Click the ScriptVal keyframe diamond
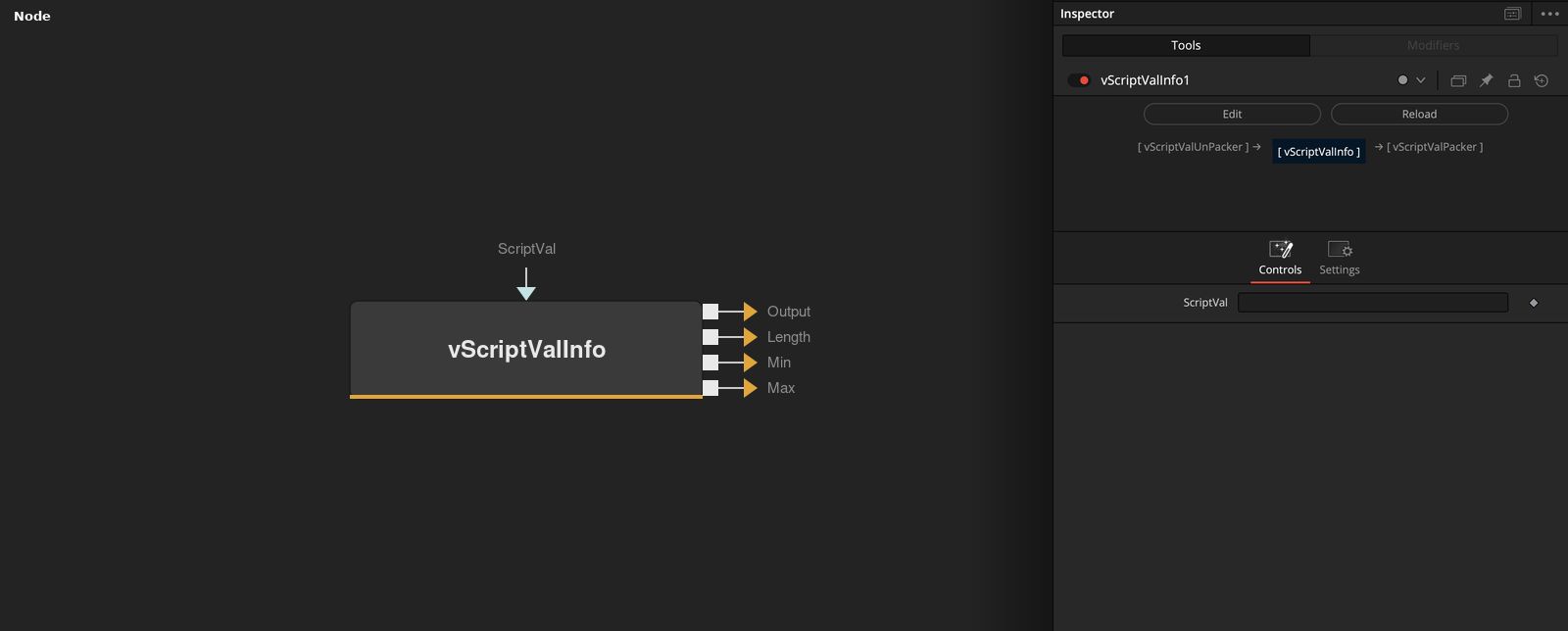Image resolution: width=1568 pixels, height=631 pixels. coord(1534,303)
